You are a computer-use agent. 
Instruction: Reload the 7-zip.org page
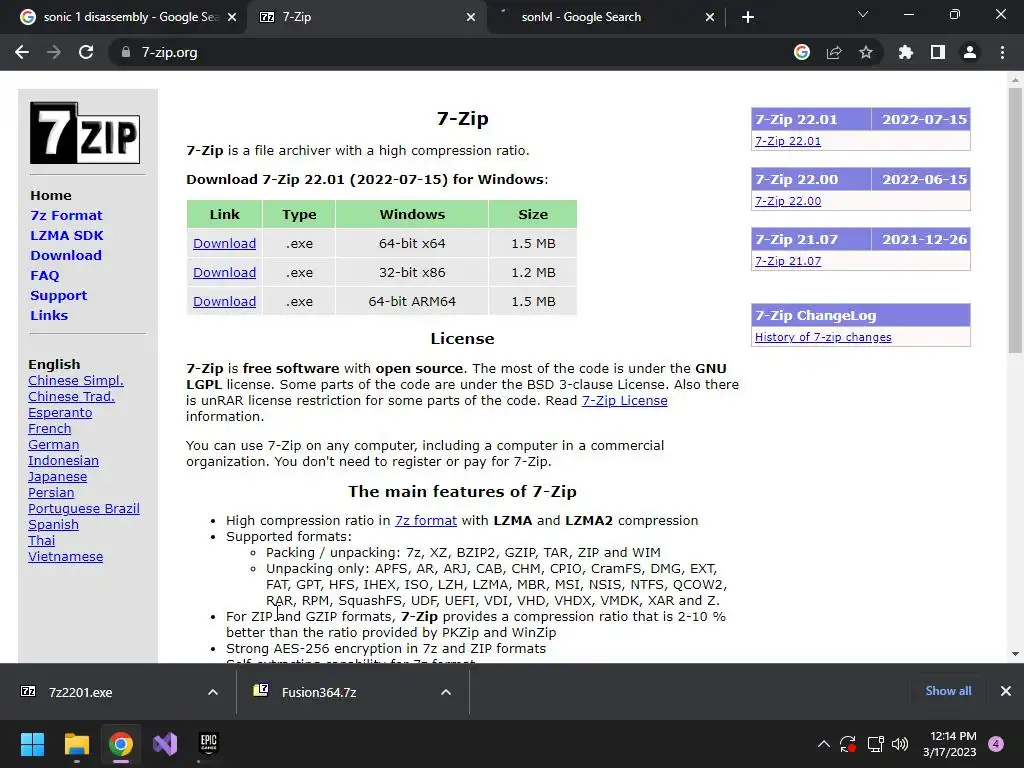[86, 52]
